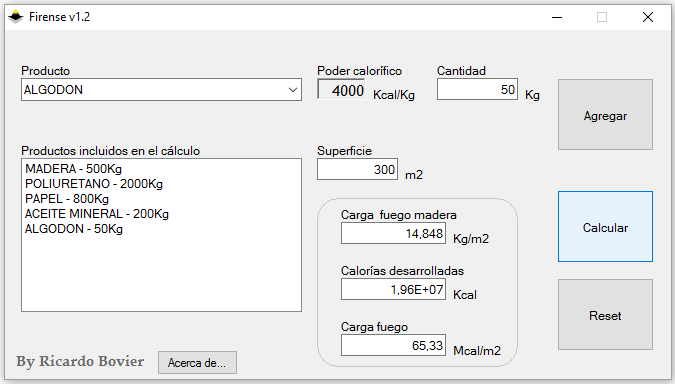Click the Agregar button
The image size is (675, 384).
pyautogui.click(x=605, y=115)
